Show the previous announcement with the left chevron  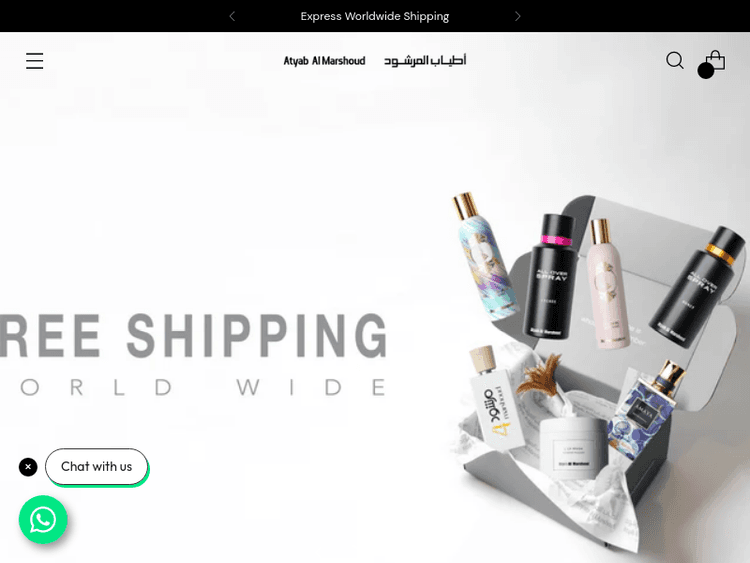(x=232, y=16)
